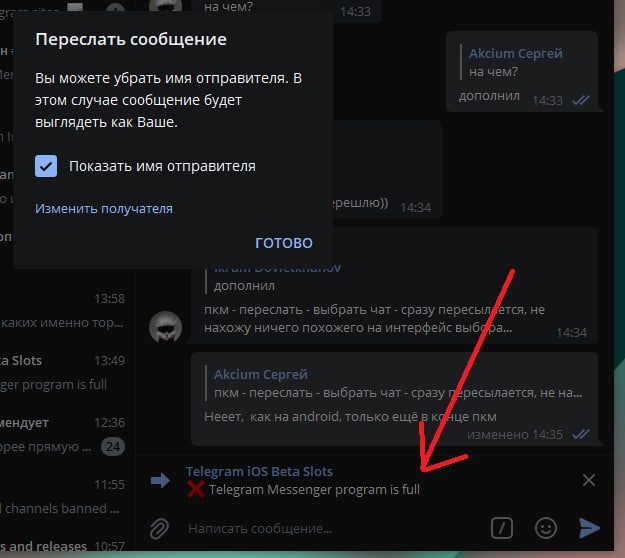Open the Telegram iOS Beta Slots forward preview
Screen dimensions: 625x558
303,481
